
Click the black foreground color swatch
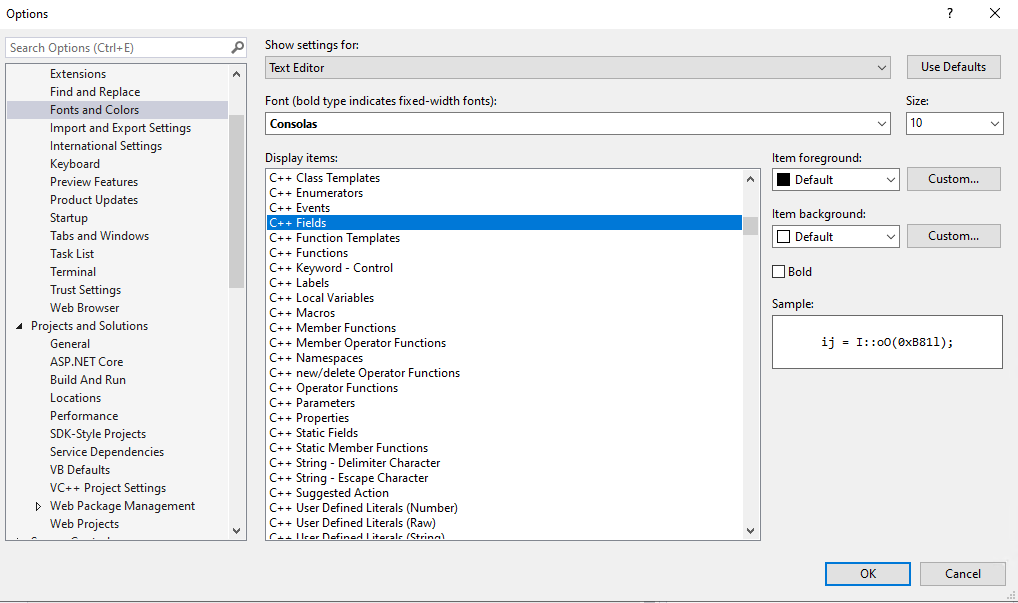[784, 180]
